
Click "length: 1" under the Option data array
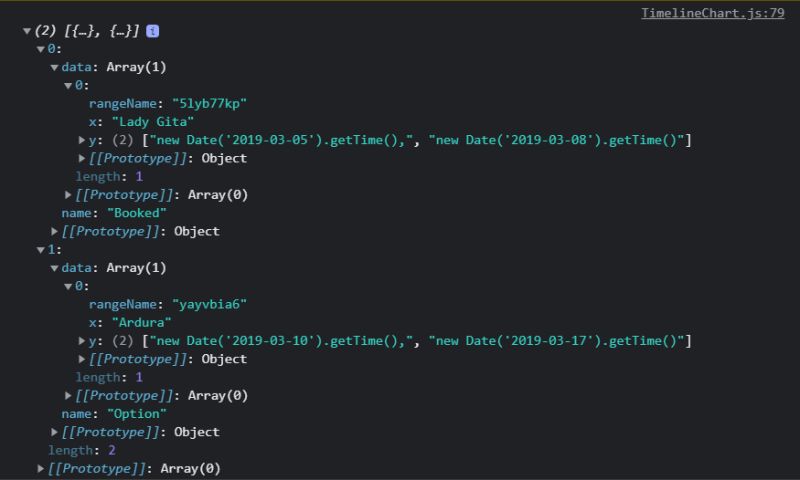coord(109,377)
